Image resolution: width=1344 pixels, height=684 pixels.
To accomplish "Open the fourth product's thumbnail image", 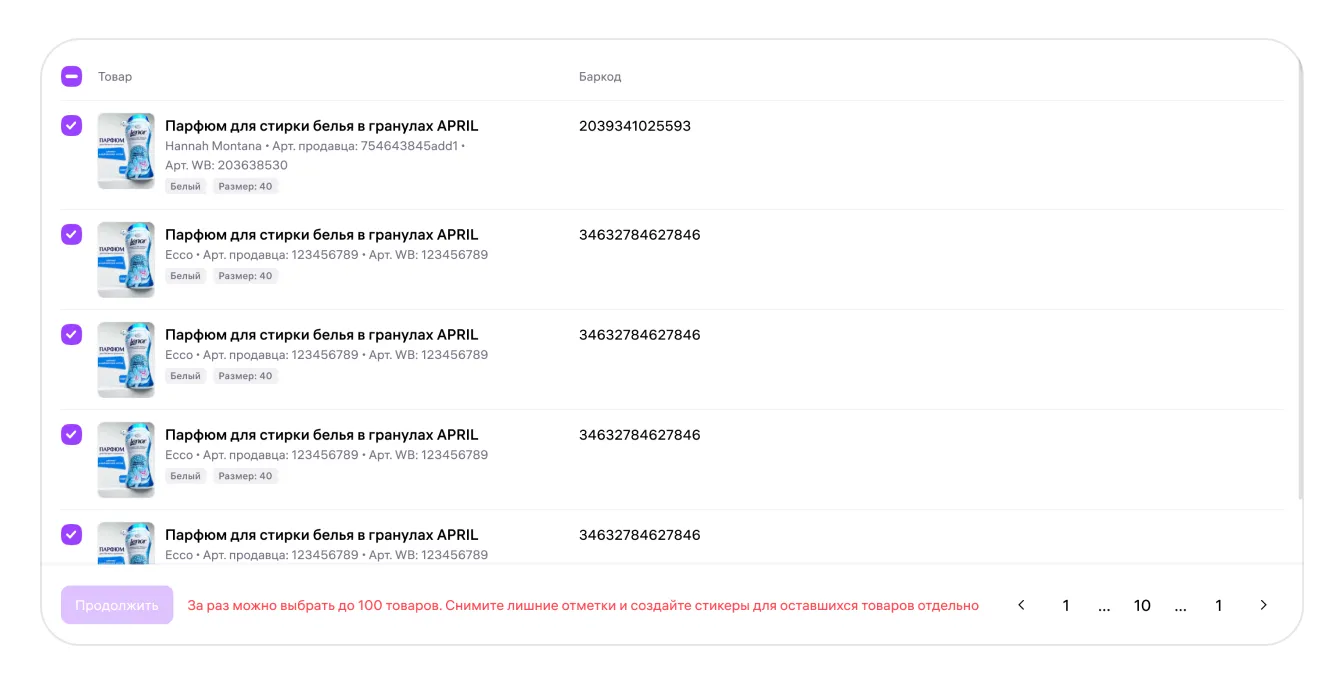I will click(126, 460).
